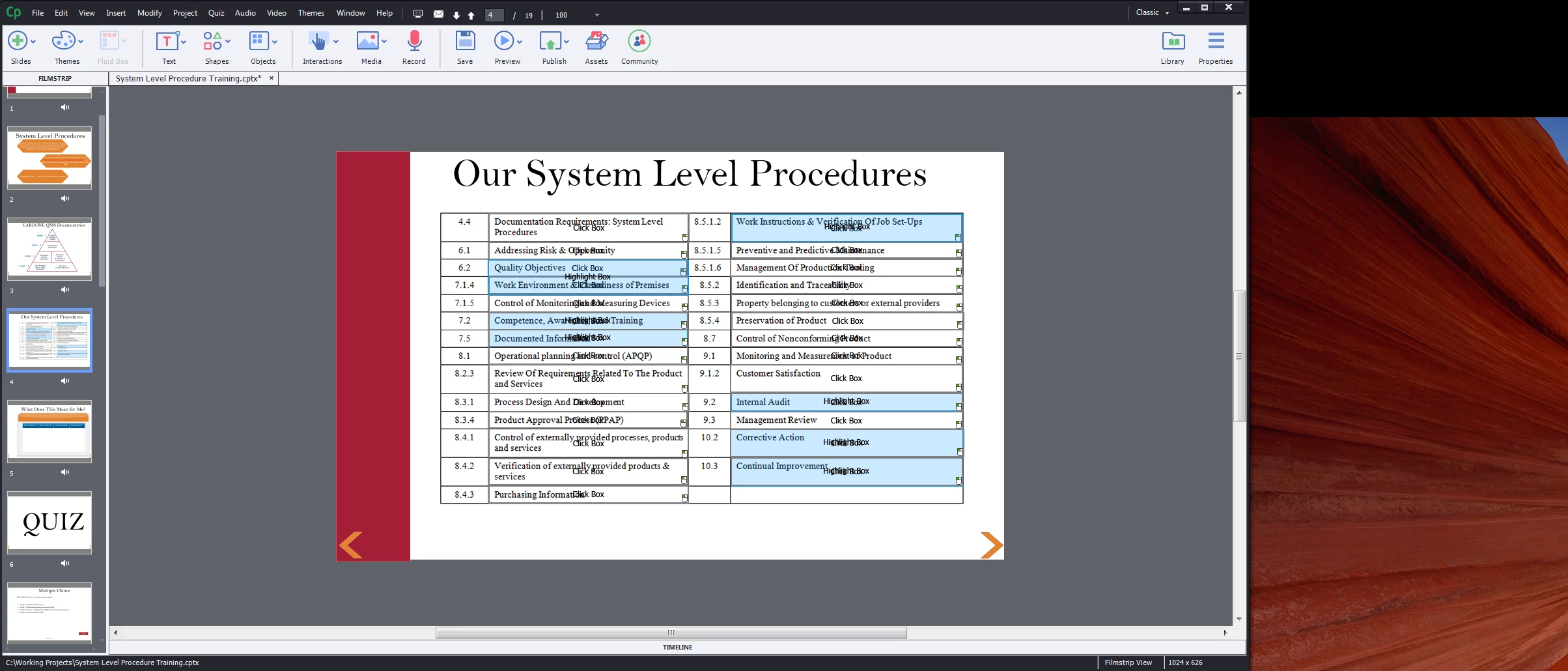
Task: Open the Themes palette icon
Action: (63, 41)
